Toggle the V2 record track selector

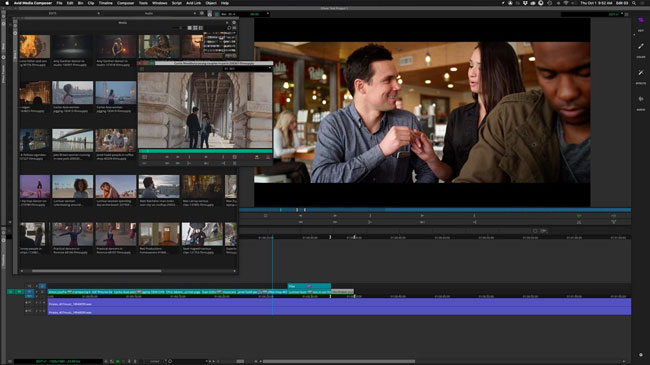(29, 286)
